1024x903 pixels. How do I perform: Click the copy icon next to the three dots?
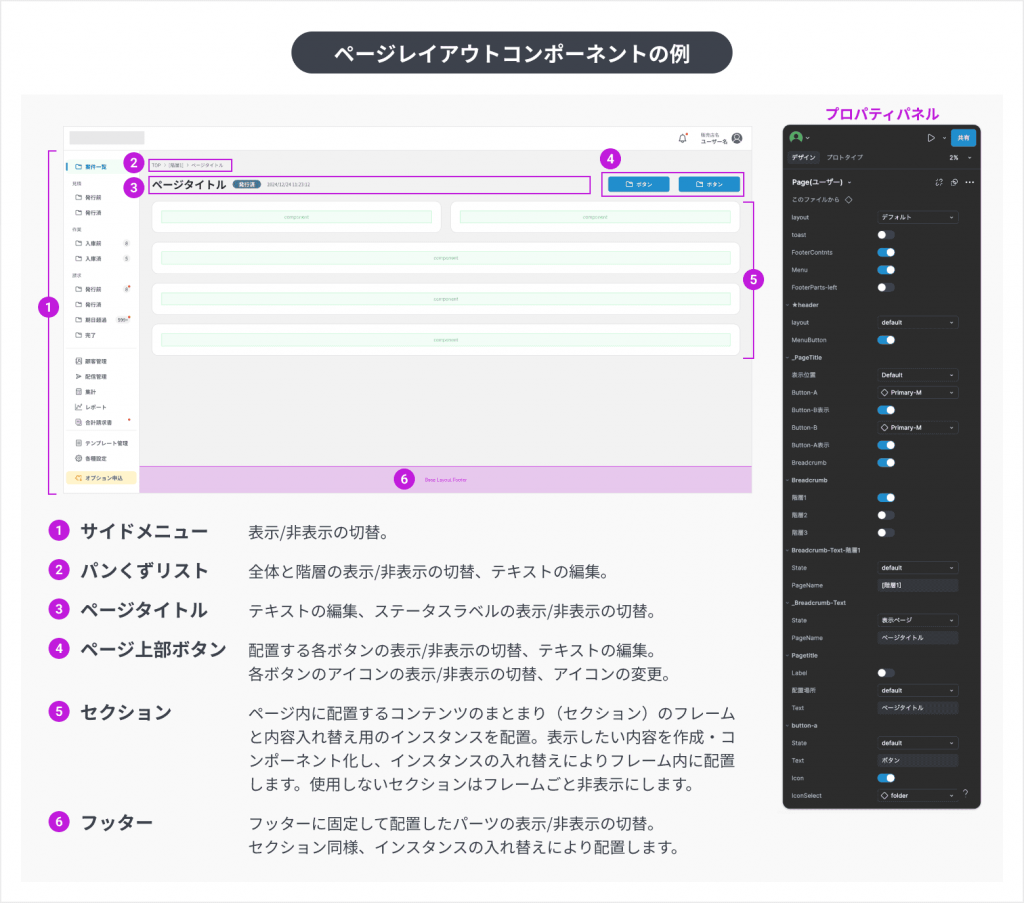tap(955, 182)
